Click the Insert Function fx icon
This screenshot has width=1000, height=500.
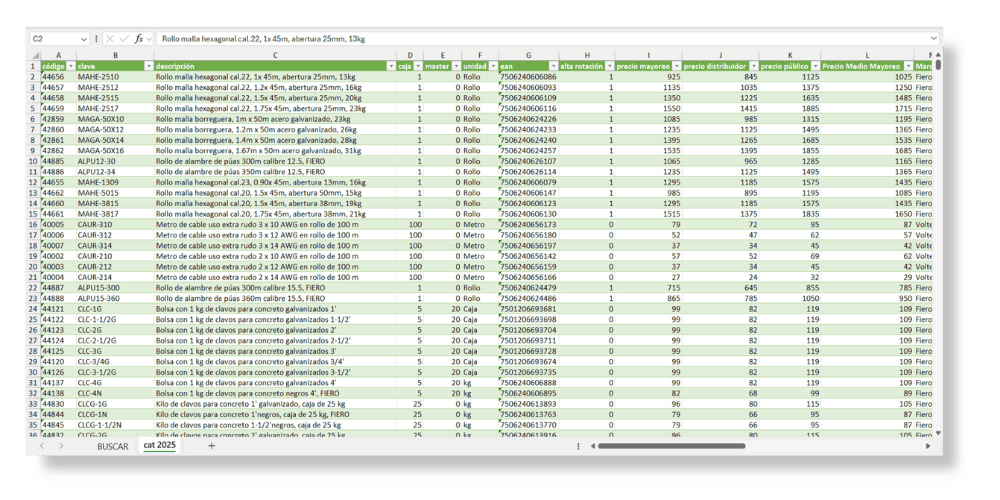139,38
